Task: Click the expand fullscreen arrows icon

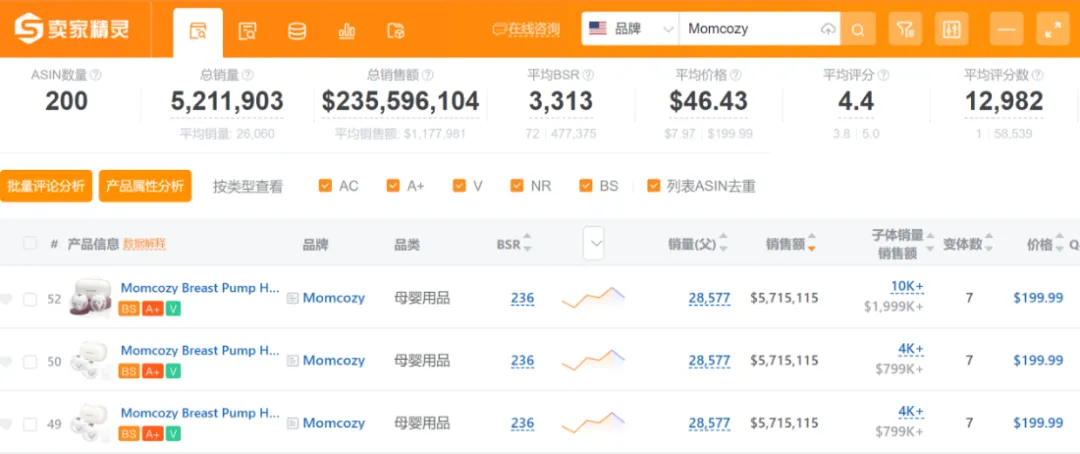Action: tap(1052, 29)
